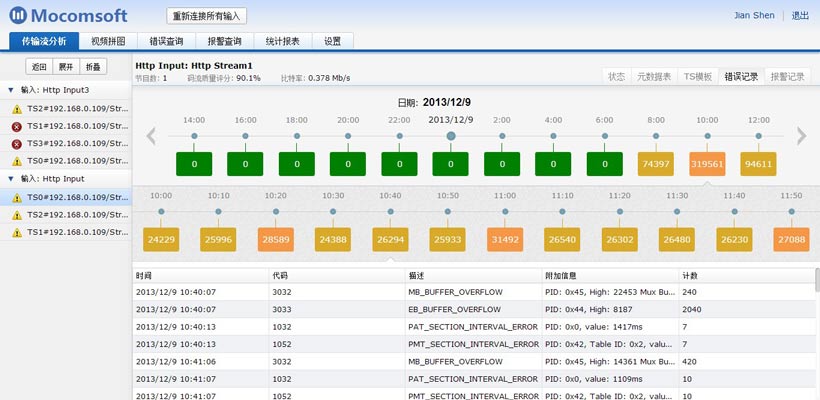The height and width of the screenshot is (400, 820).
Task: Click the error table vertical scrollbar thumb
Action: (x=817, y=280)
